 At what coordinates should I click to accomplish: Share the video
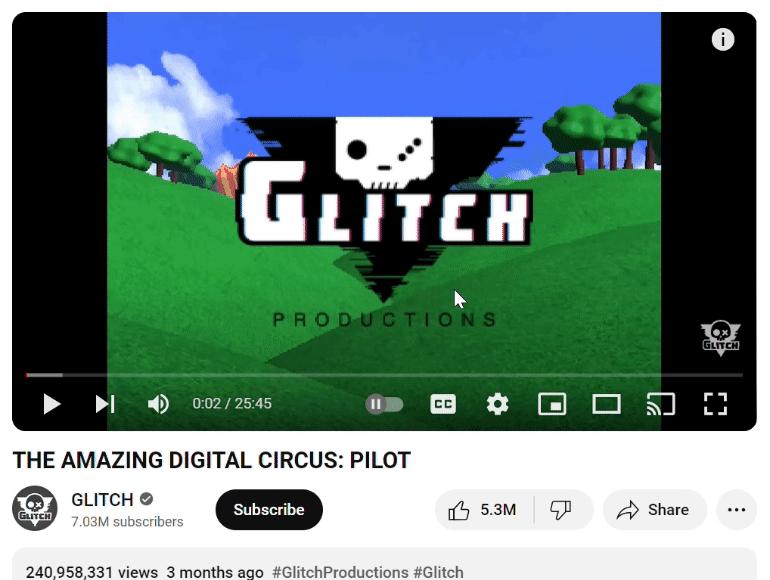click(x=655, y=510)
